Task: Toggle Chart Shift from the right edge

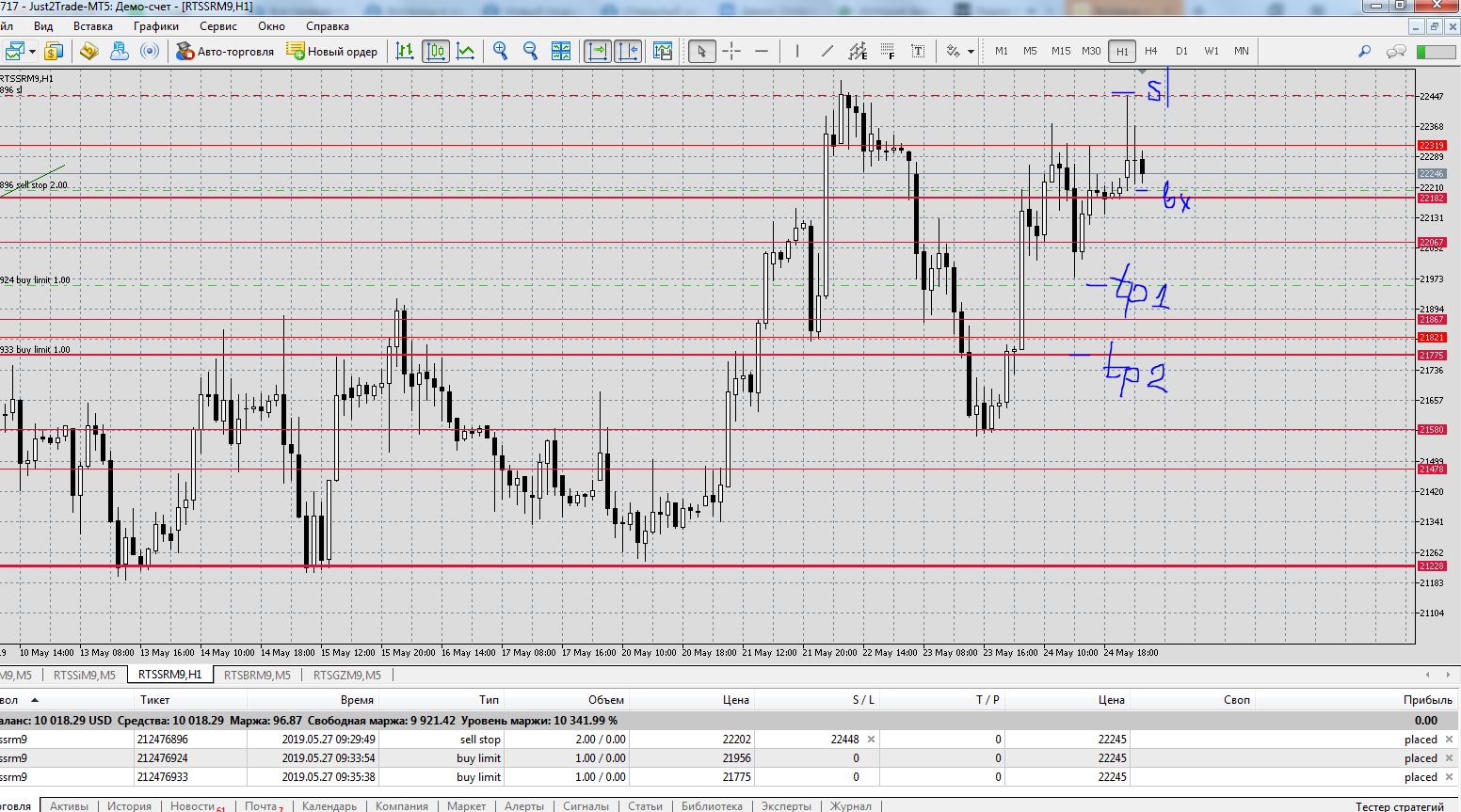Action: pos(628,51)
